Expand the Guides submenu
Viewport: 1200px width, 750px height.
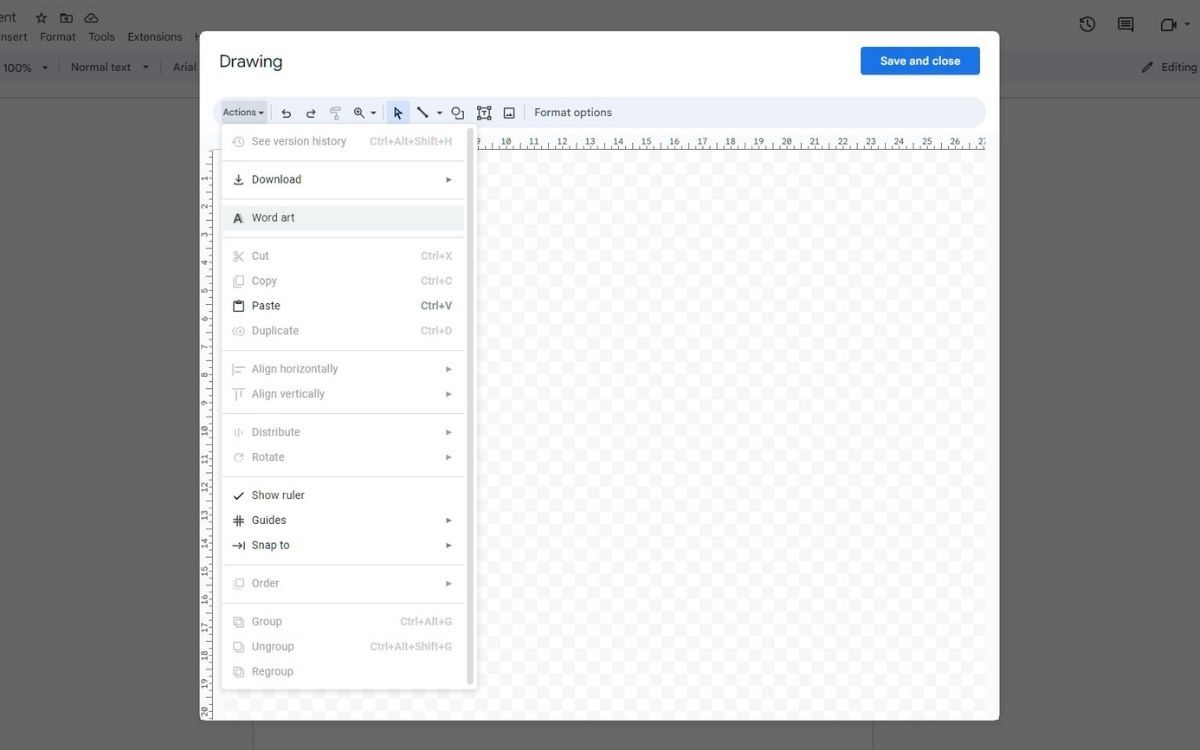tap(343, 520)
